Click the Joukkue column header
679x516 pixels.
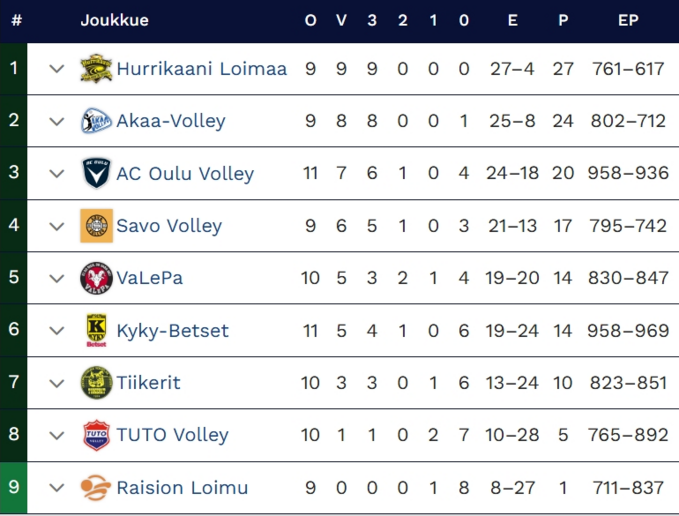(115, 20)
